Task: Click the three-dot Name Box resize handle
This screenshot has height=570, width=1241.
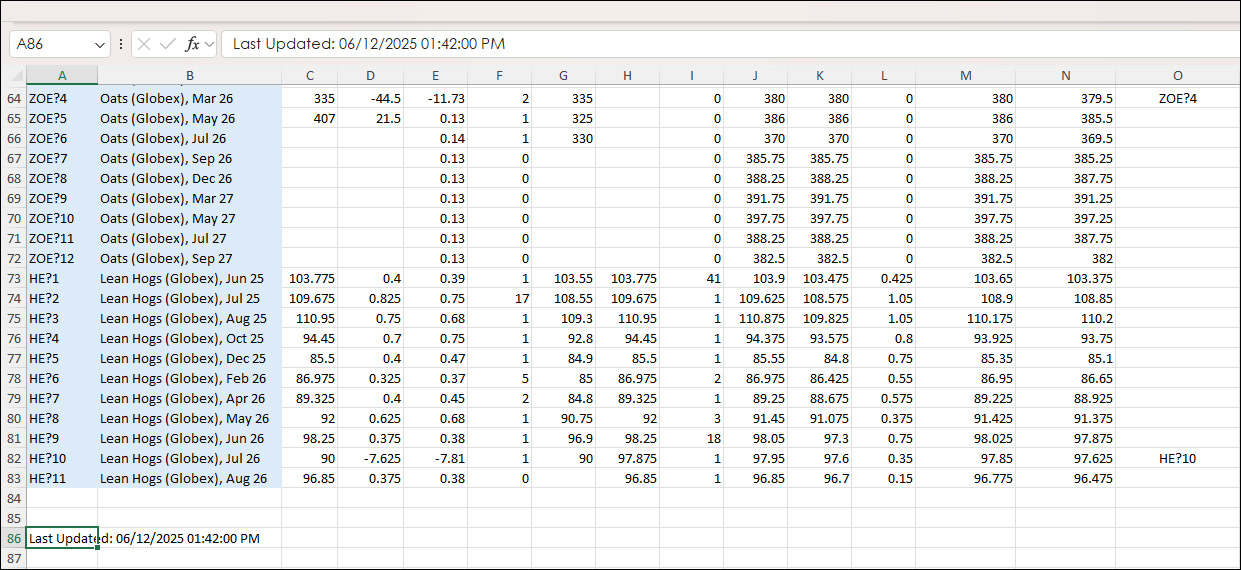Action: pos(121,44)
